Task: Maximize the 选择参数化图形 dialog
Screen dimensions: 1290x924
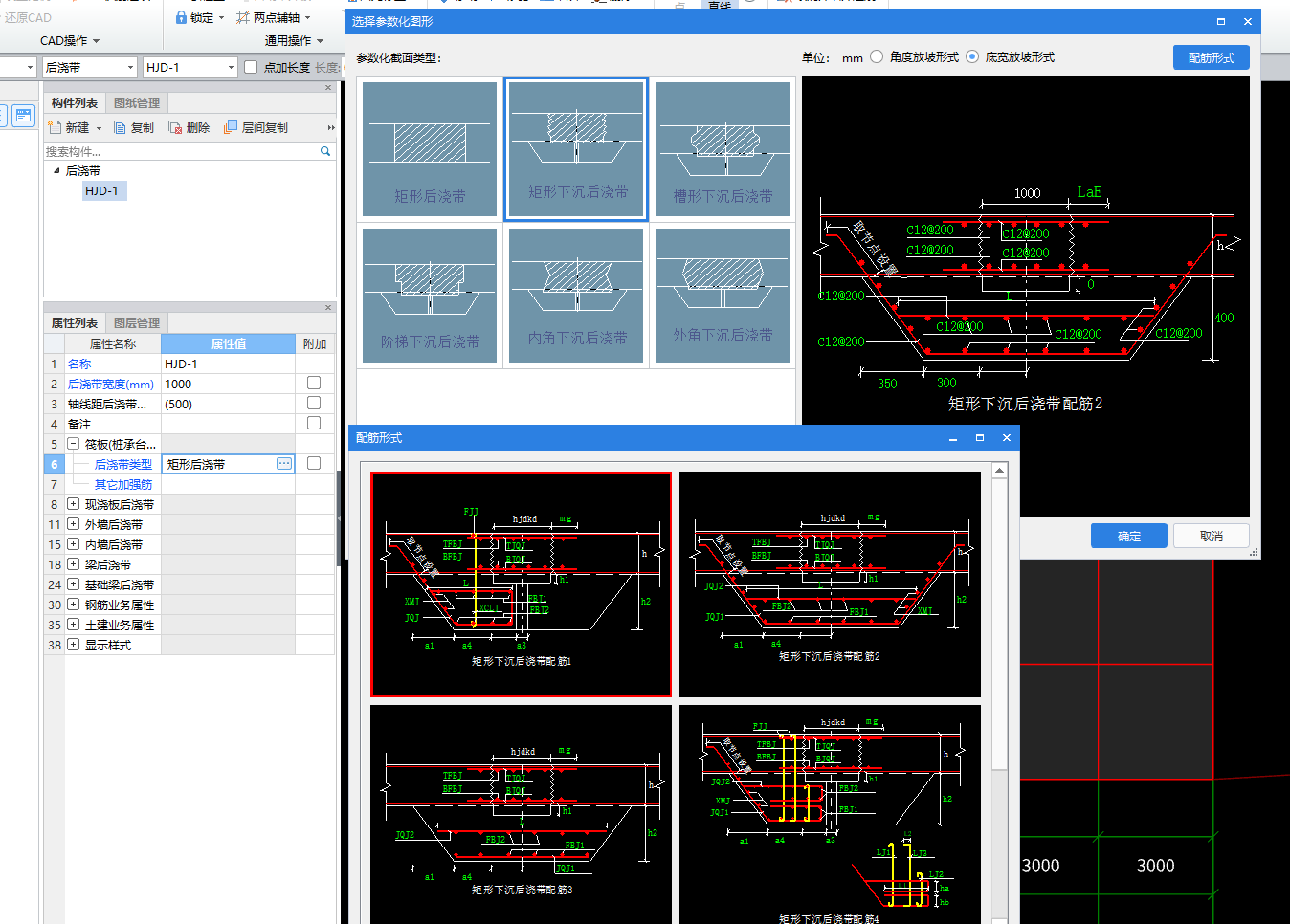Action: point(1221,21)
